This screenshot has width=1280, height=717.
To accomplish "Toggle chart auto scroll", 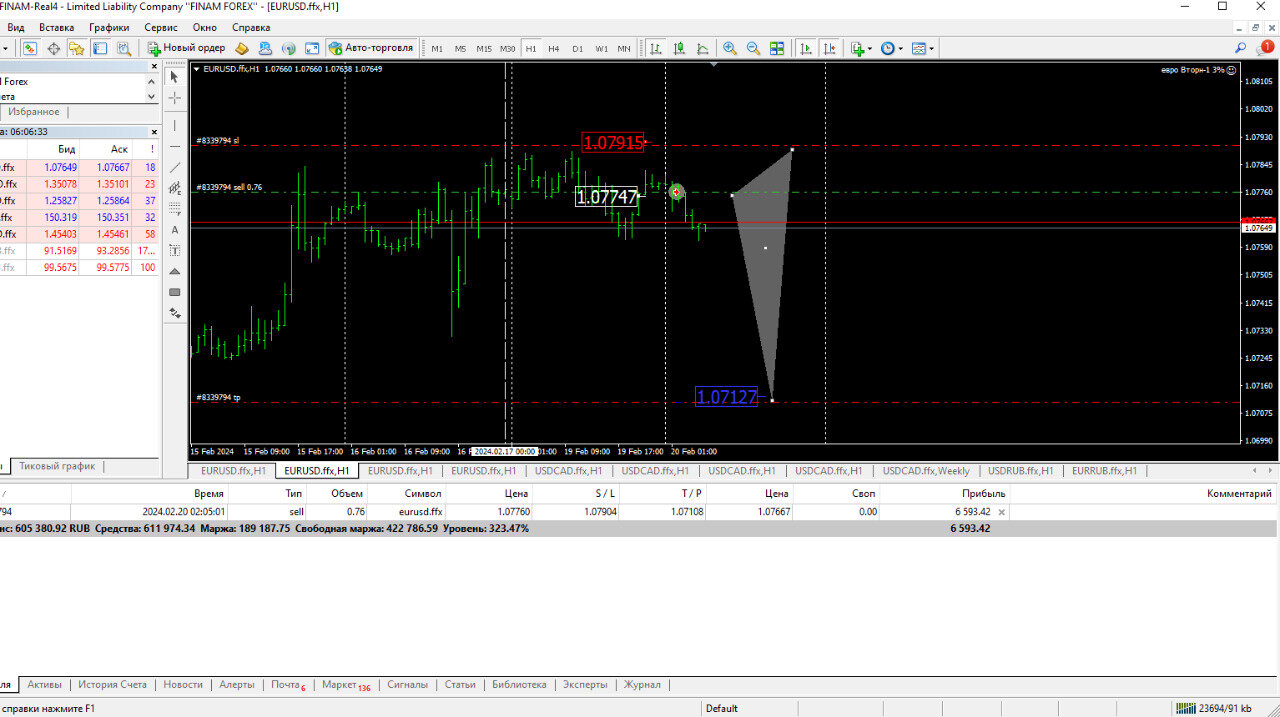I will click(x=806, y=48).
